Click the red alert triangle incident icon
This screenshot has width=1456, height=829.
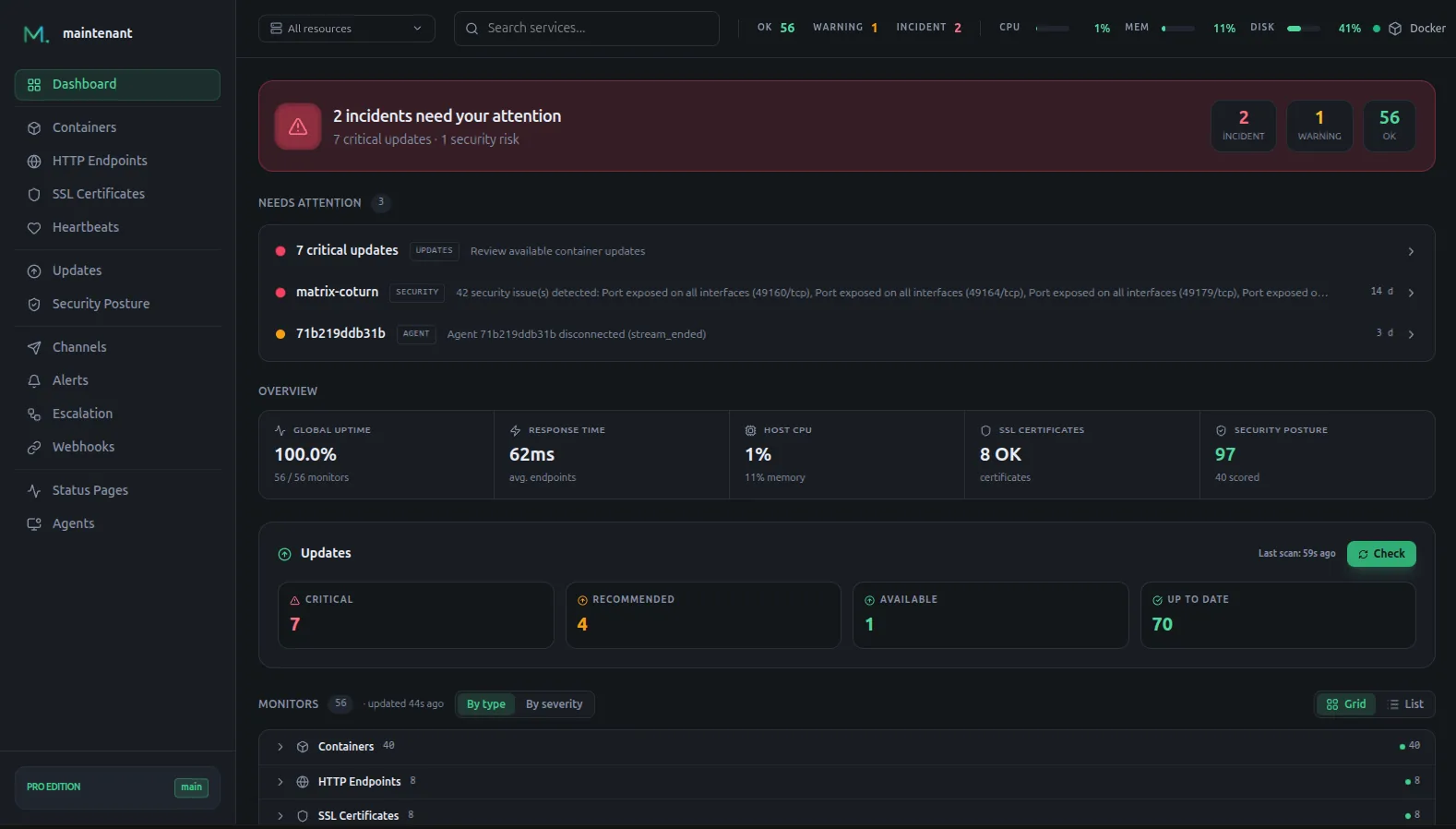[298, 126]
